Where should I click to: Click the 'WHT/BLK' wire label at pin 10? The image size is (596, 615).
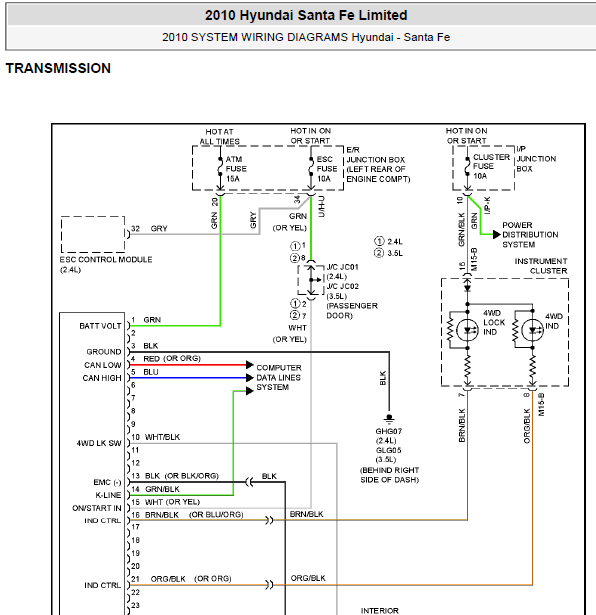coord(162,437)
